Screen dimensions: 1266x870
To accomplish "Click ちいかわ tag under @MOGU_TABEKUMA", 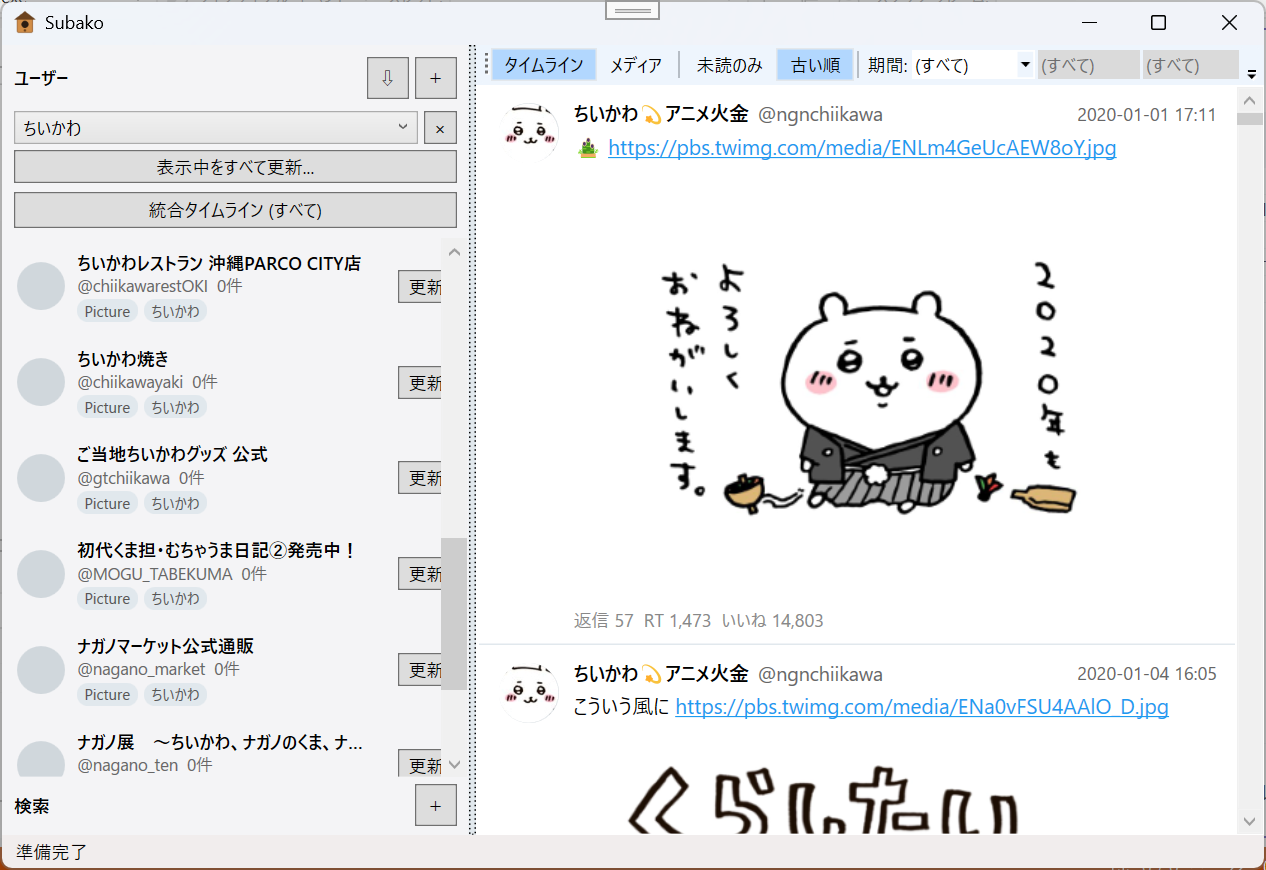I will point(175,598).
